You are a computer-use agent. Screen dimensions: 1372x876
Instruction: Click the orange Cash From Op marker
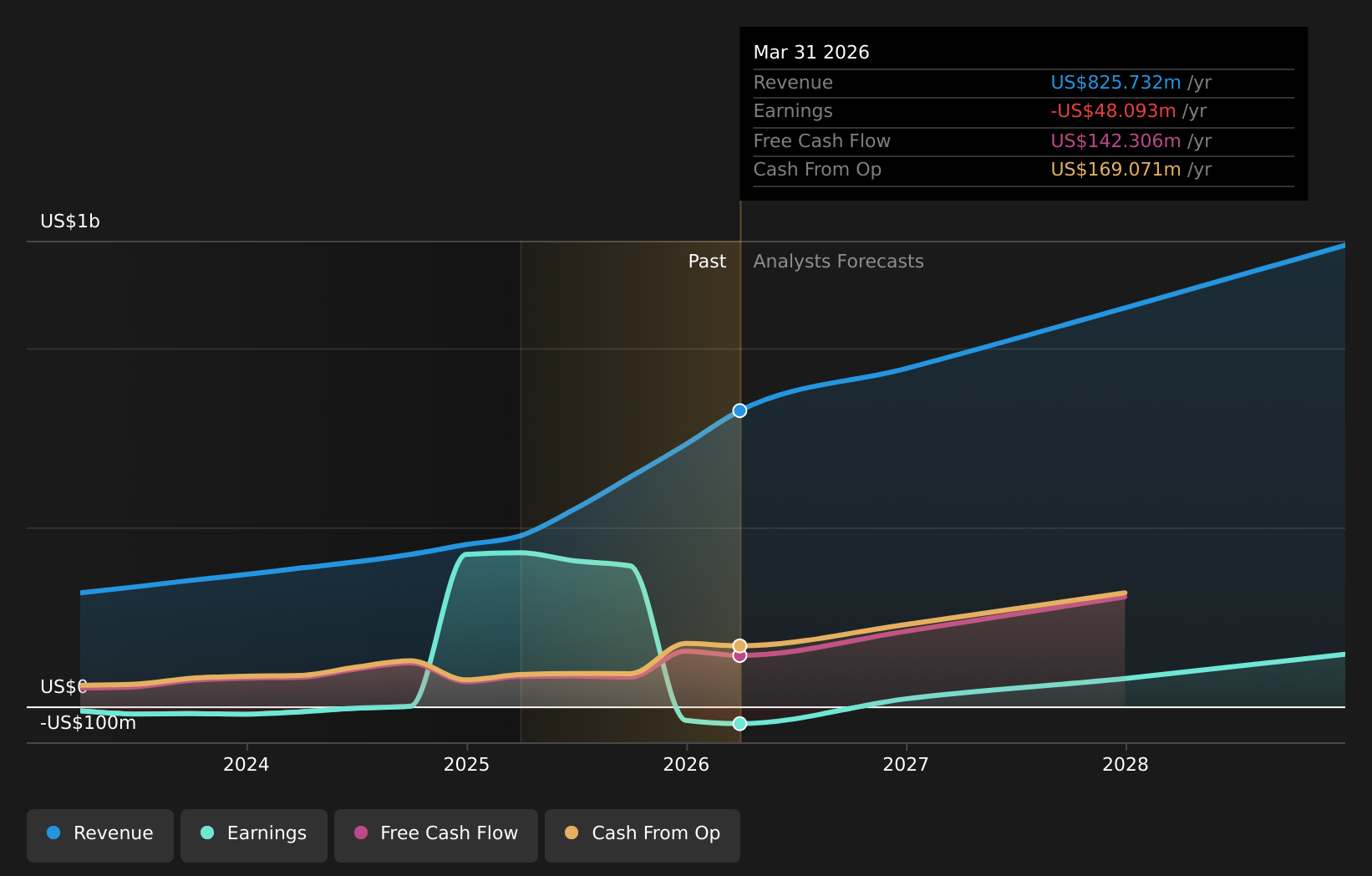click(739, 645)
